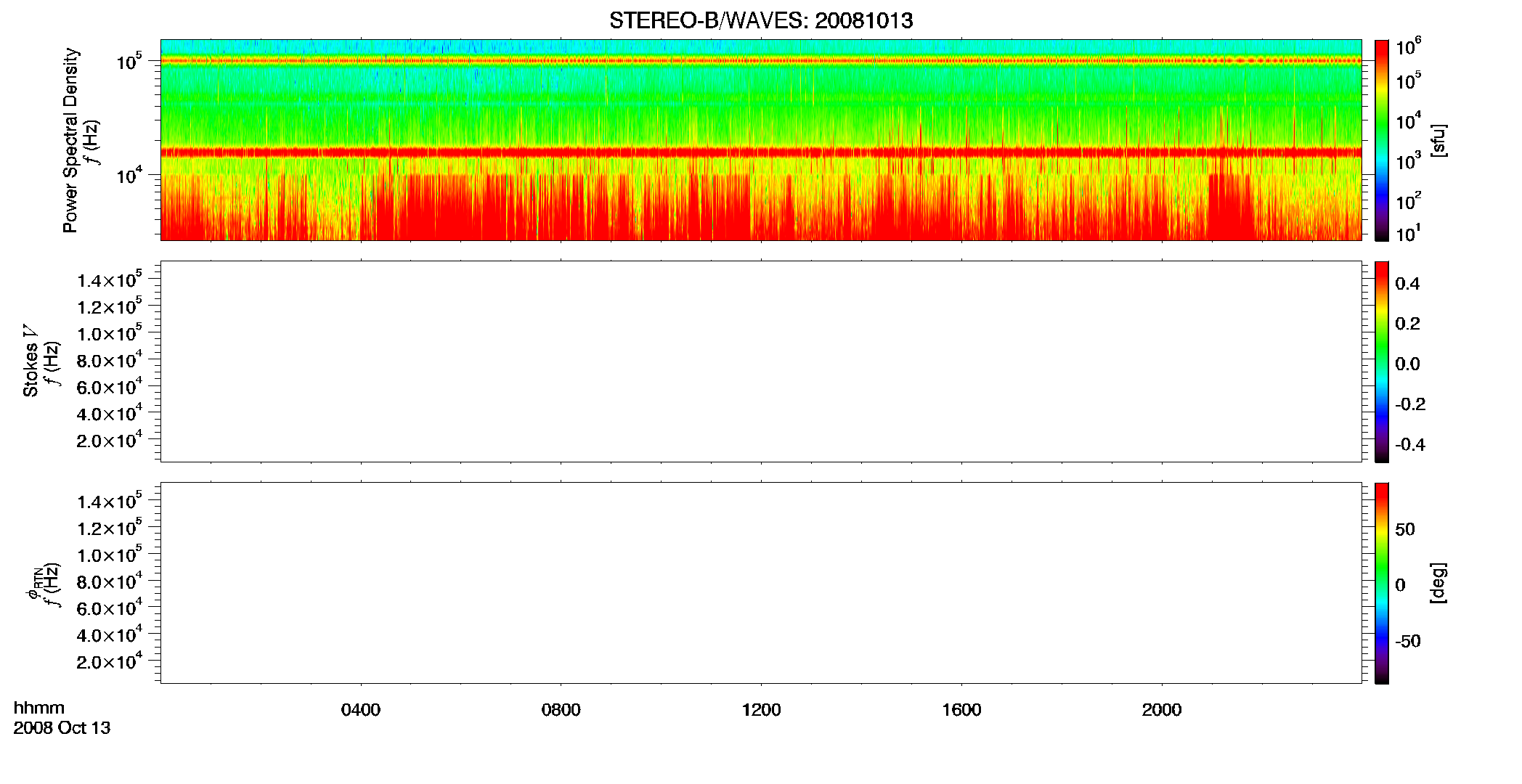Click the [deg] units label
This screenshot has width=1522, height=784.
pyautogui.click(x=1439, y=583)
